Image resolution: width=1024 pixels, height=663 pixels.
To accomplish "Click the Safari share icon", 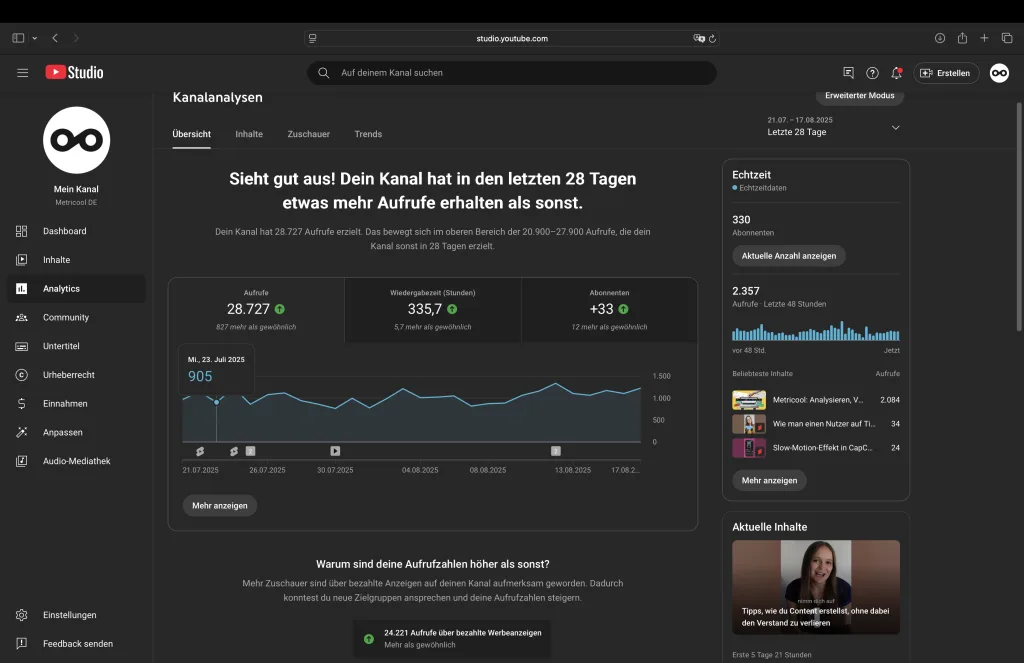I will pyautogui.click(x=962, y=38).
